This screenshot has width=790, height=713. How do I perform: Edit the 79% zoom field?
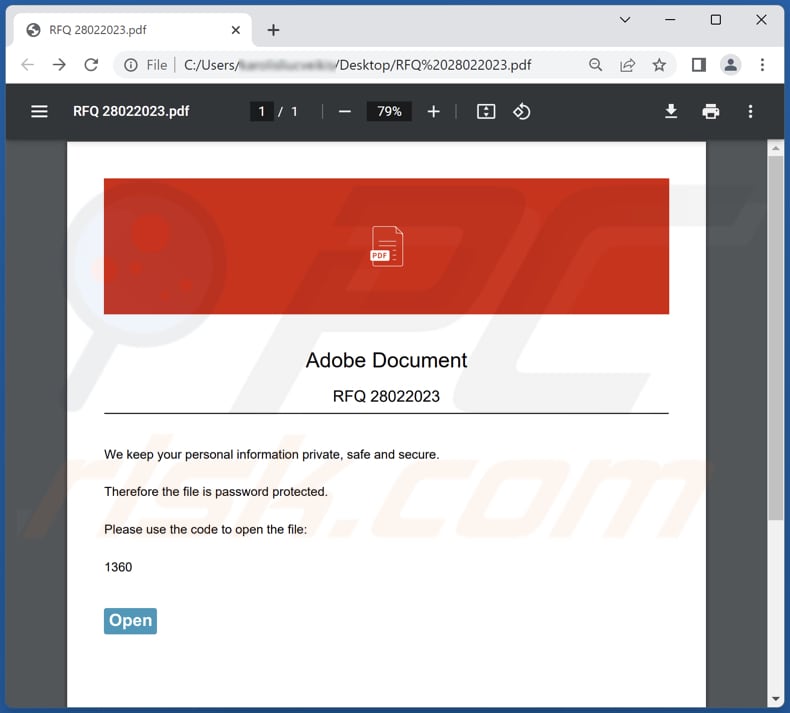tap(389, 111)
